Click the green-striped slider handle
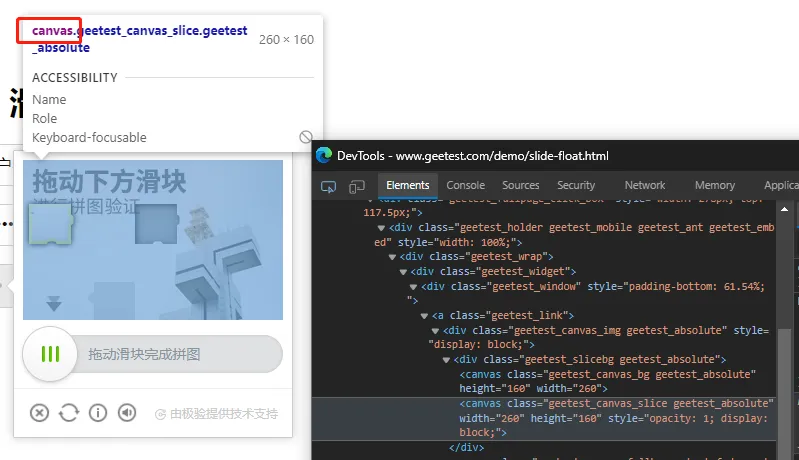This screenshot has height=460, width=799. pos(50,354)
